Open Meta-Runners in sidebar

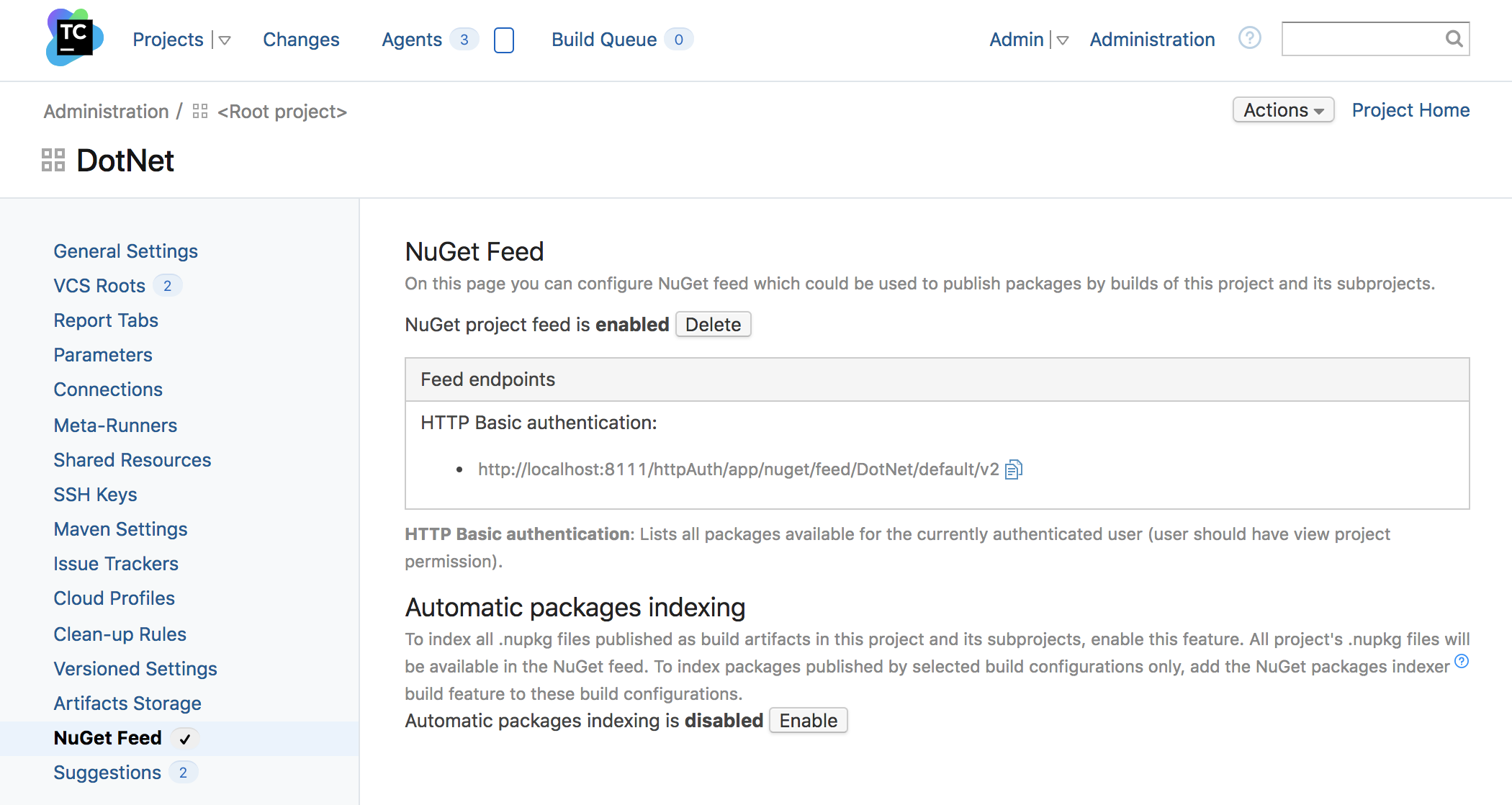point(115,426)
